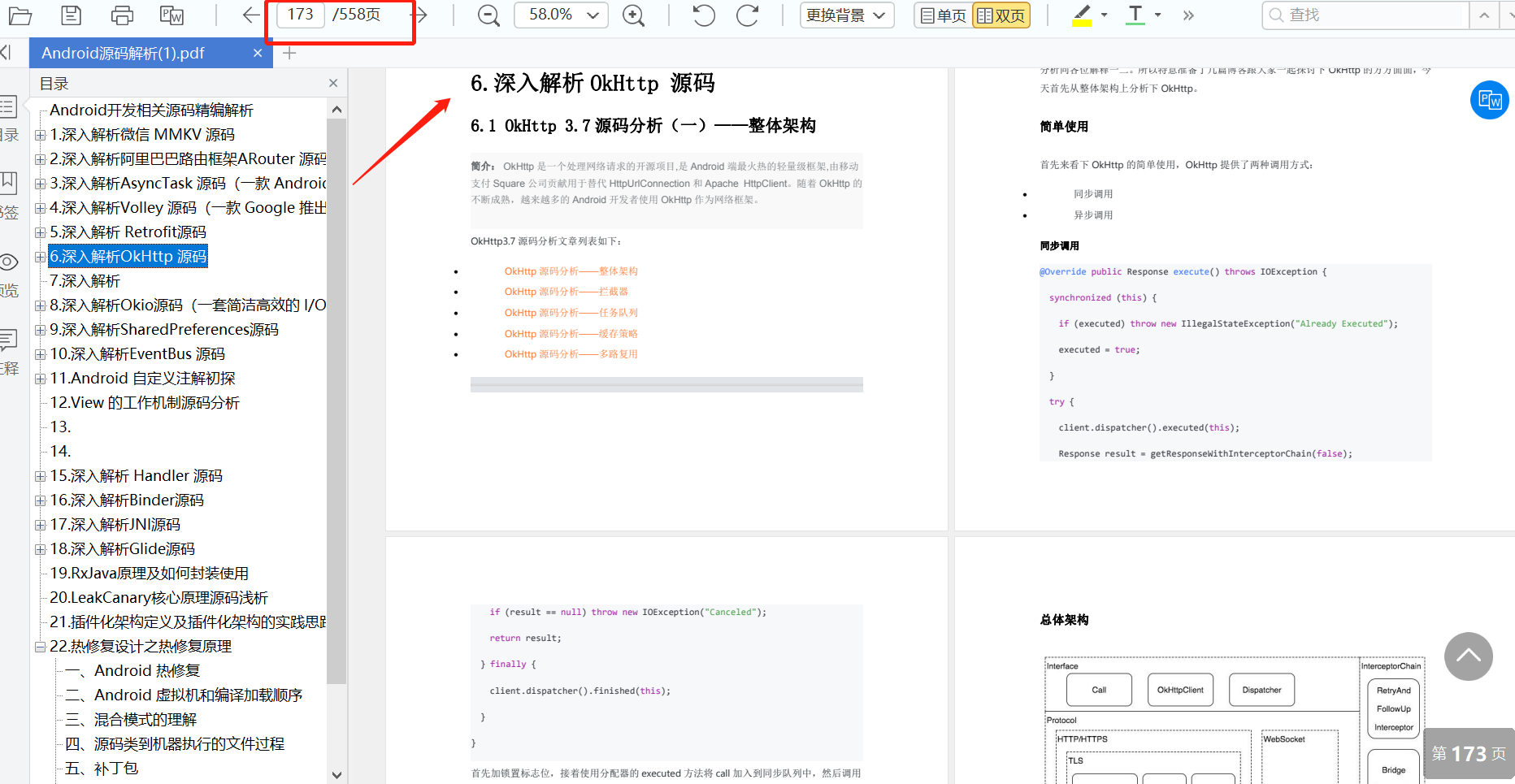1515x784 pixels.
Task: Open the zoom percentage dropdown
Action: (596, 15)
